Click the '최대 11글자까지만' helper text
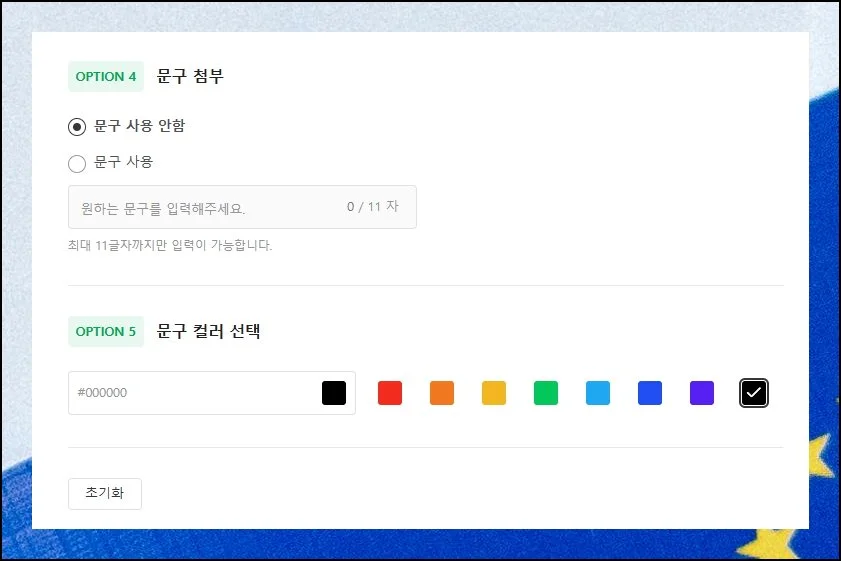This screenshot has width=841, height=561. pyautogui.click(x=170, y=245)
